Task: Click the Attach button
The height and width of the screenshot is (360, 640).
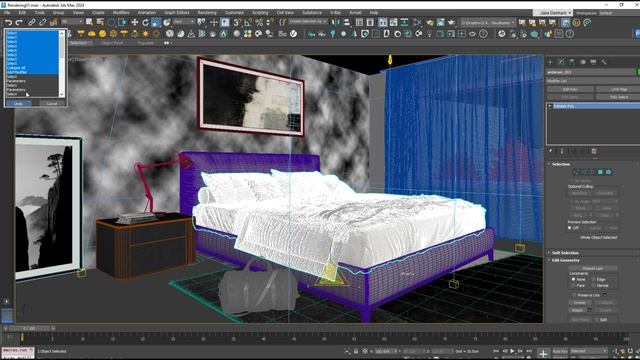Action: tap(577, 310)
